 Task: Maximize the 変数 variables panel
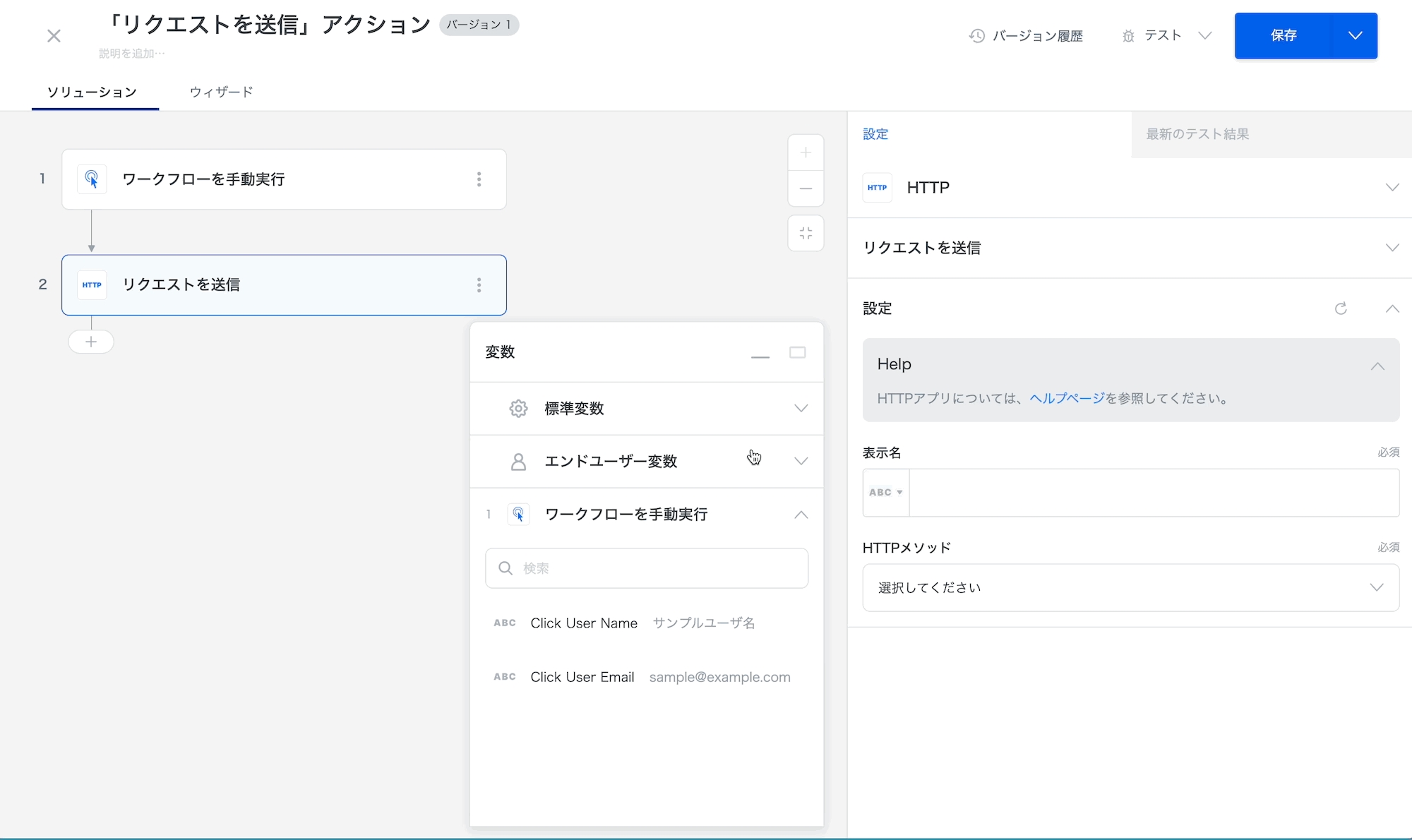[797, 353]
